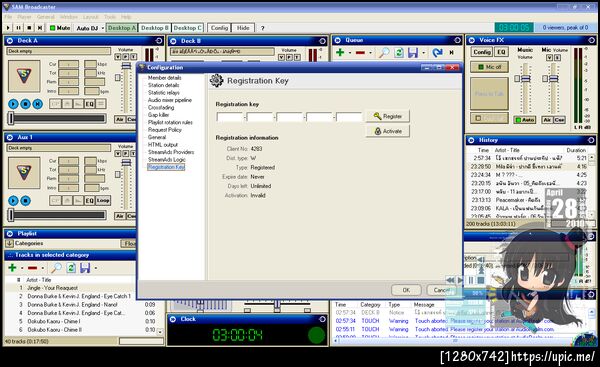Click magnifier search icon in Playlist tracks

[x=56, y=268]
